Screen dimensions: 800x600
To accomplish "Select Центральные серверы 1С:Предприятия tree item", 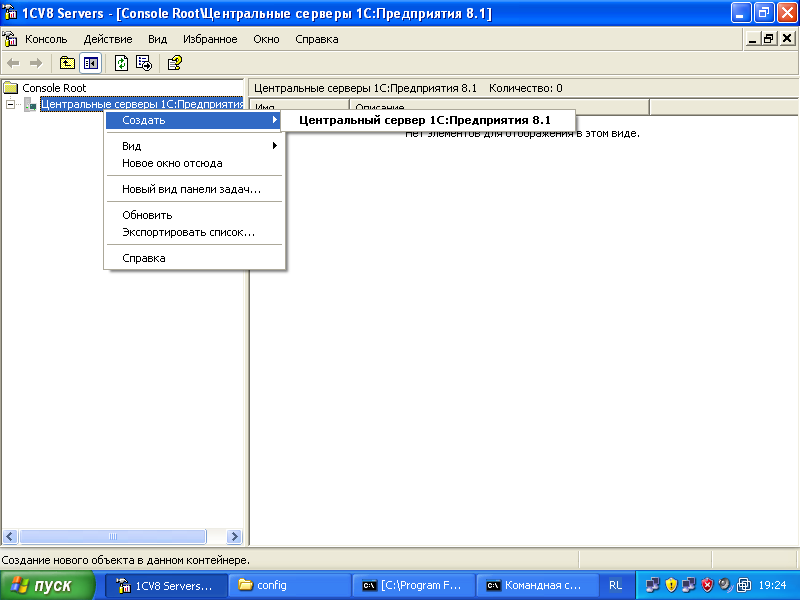I will point(142,104).
